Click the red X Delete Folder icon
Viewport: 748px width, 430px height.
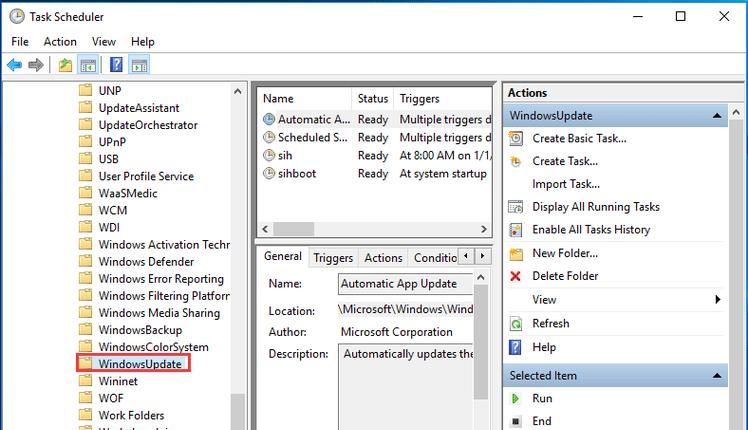click(515, 276)
